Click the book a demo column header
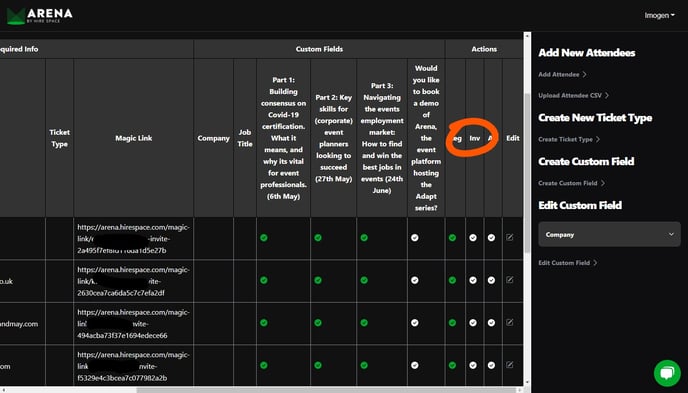This screenshot has width=688, height=393. pyautogui.click(x=426, y=138)
